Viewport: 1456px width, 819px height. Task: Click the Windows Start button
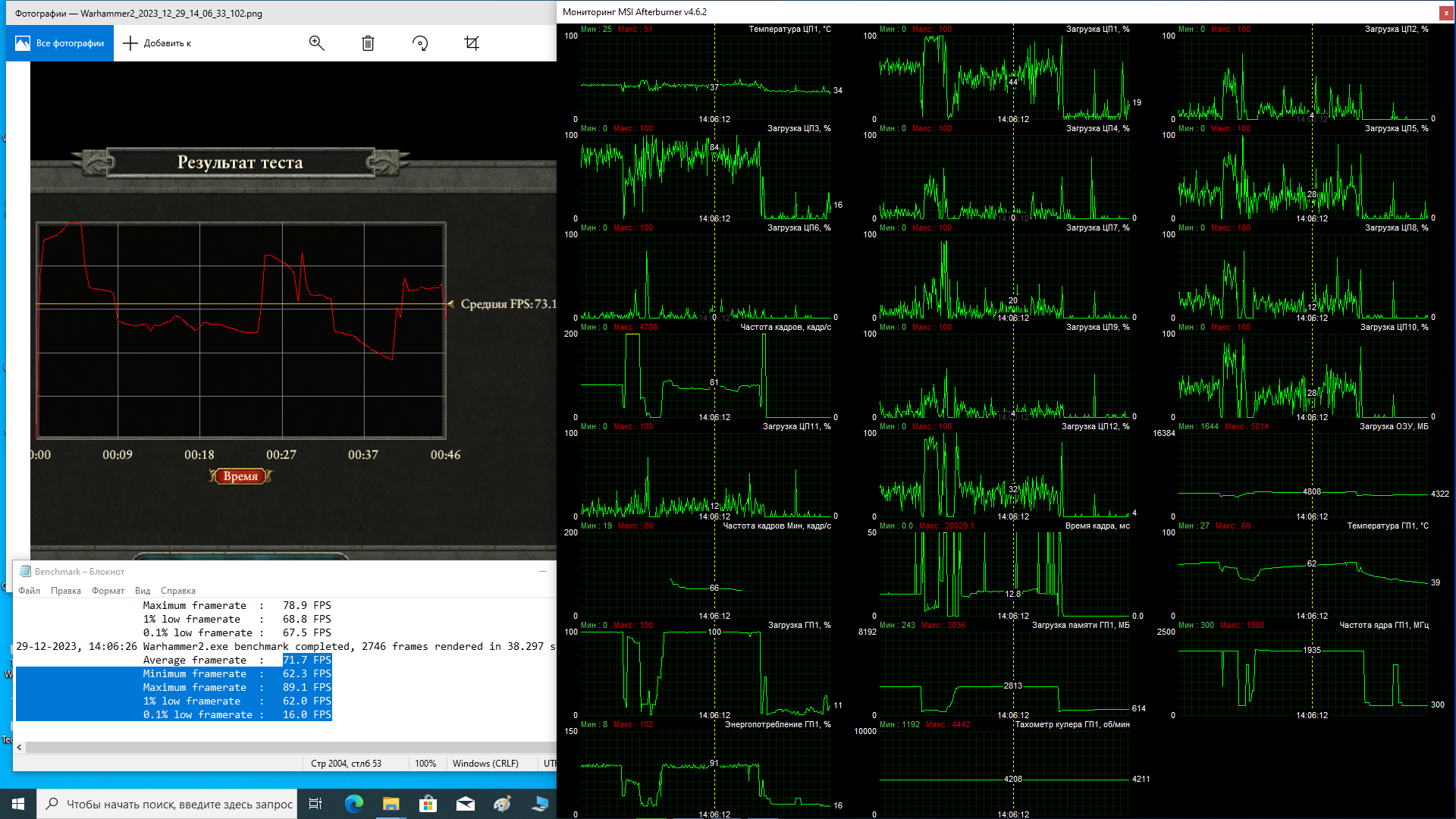(18, 804)
